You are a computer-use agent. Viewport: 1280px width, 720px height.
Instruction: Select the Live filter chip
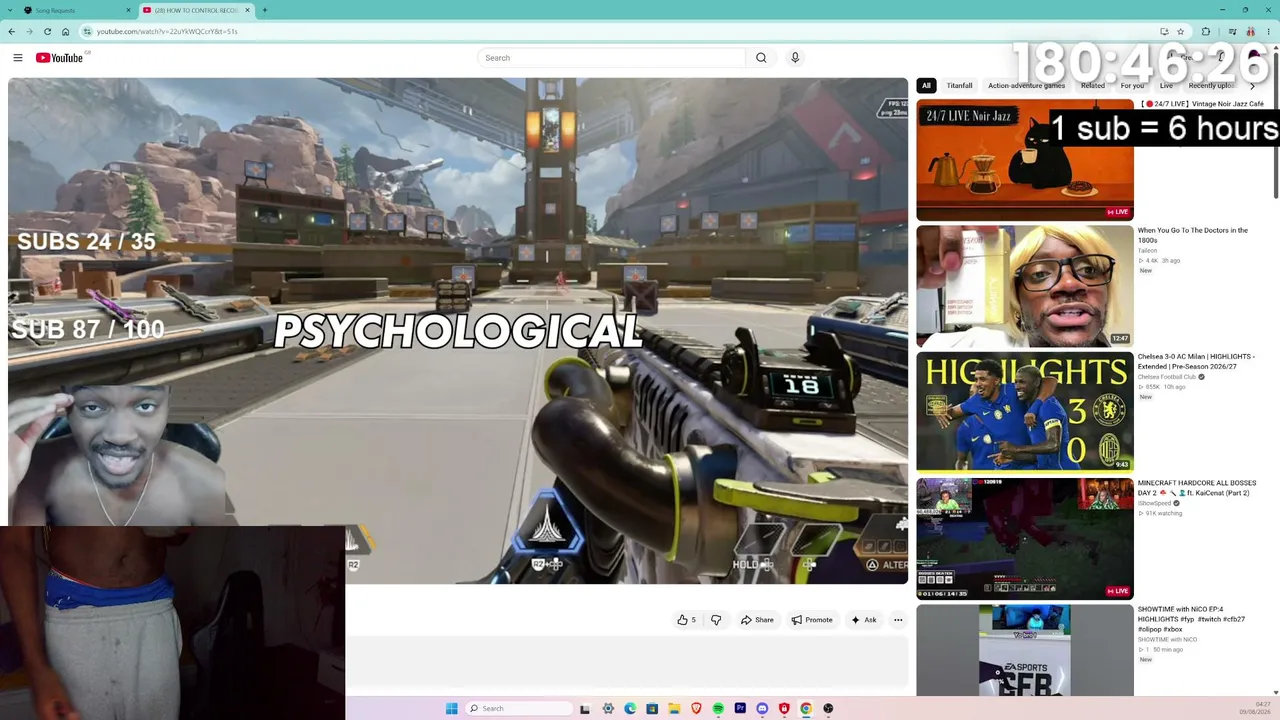pos(1166,86)
